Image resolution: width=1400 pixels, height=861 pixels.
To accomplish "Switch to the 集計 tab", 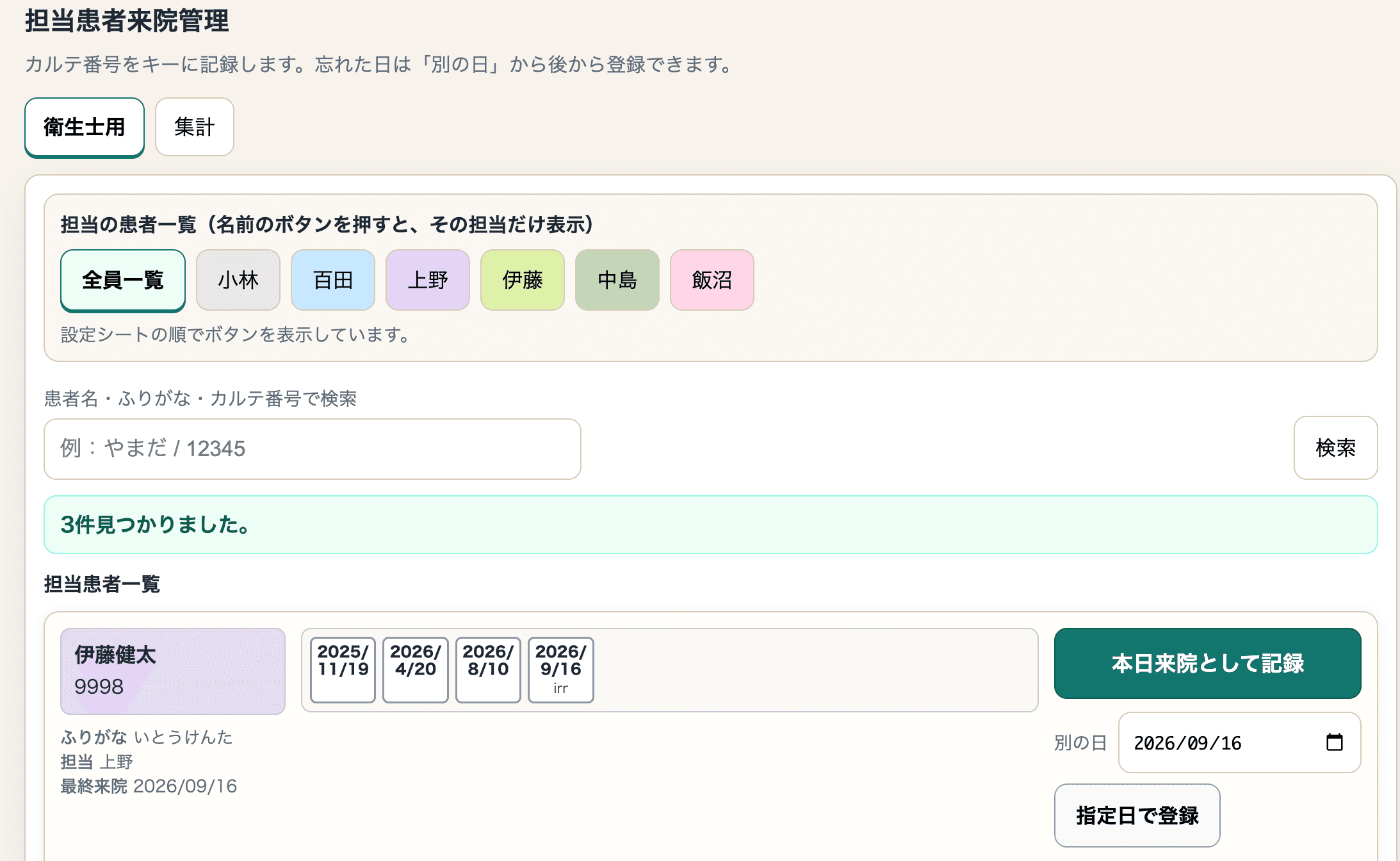I will tap(195, 127).
